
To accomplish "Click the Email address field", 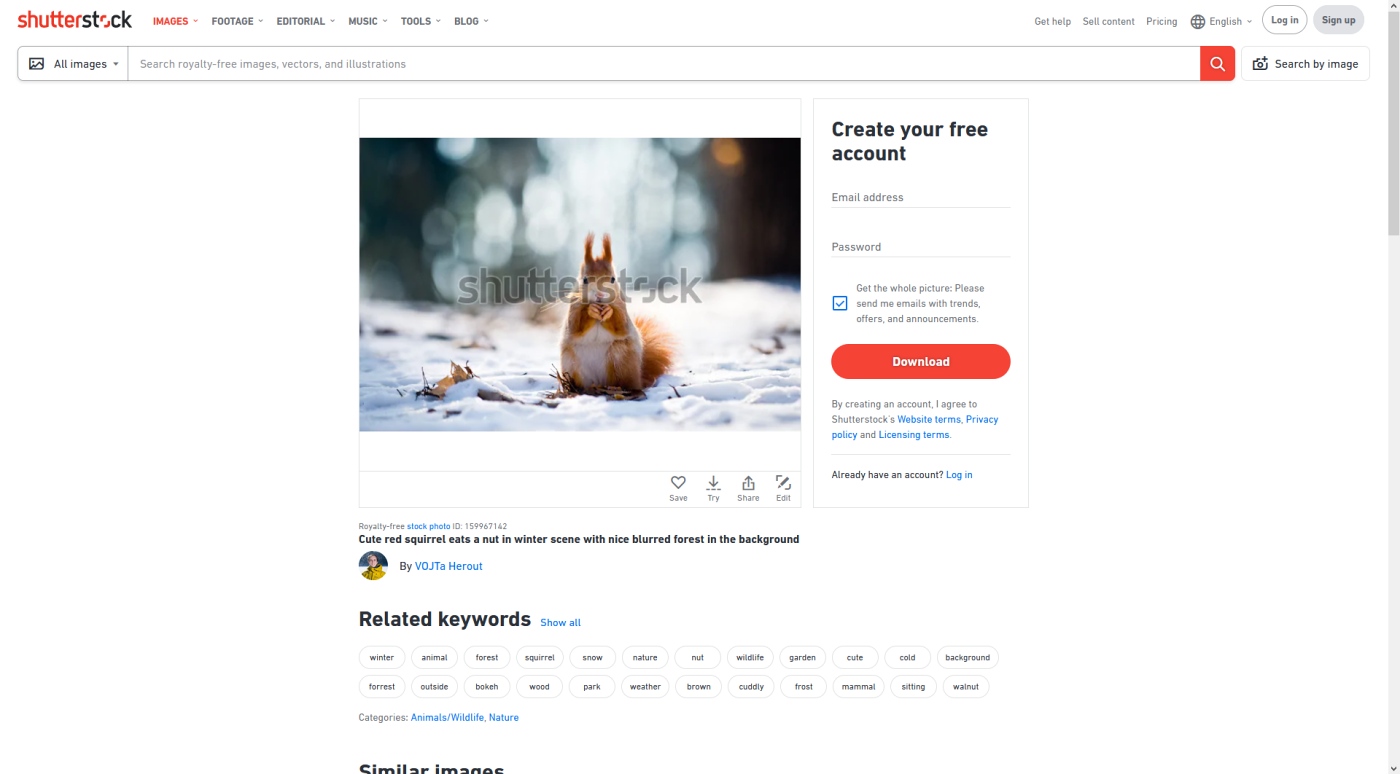I will tap(921, 197).
